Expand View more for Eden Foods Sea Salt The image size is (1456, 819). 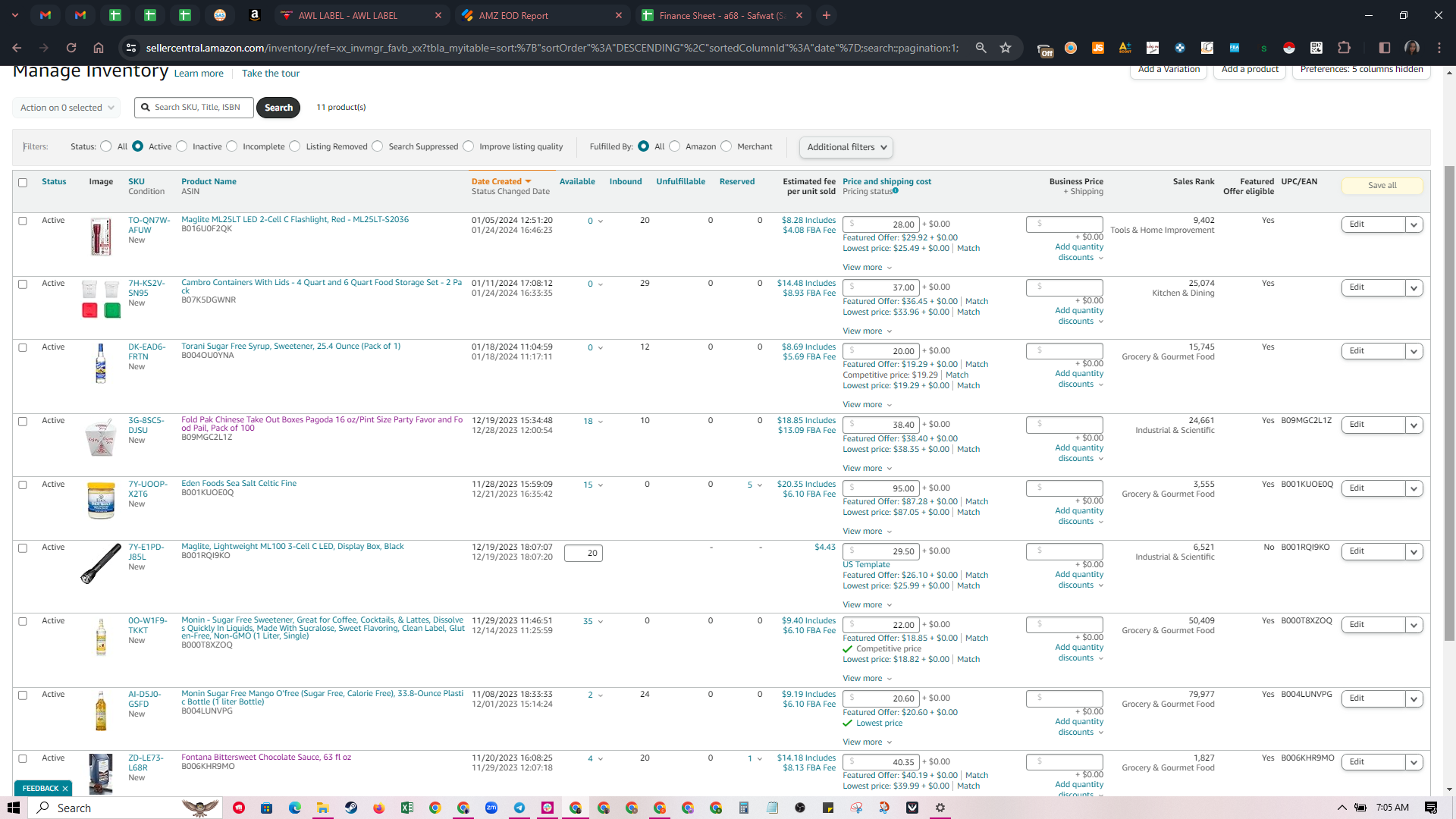tap(868, 532)
